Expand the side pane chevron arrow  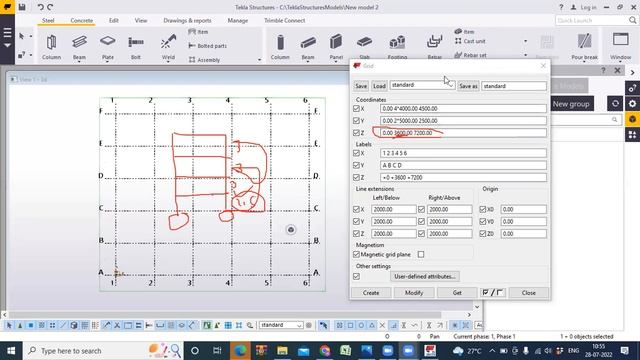(632, 72)
